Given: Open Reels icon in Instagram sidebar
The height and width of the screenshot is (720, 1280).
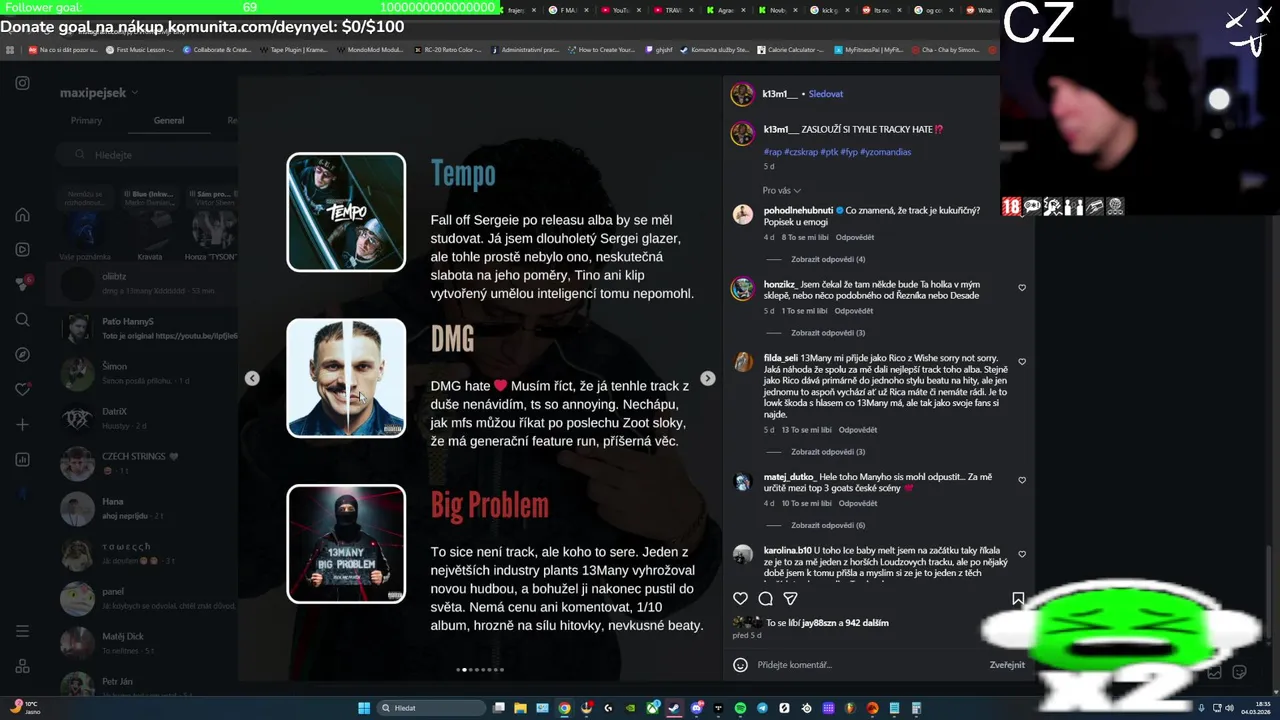Looking at the screenshot, I should coord(22,250).
